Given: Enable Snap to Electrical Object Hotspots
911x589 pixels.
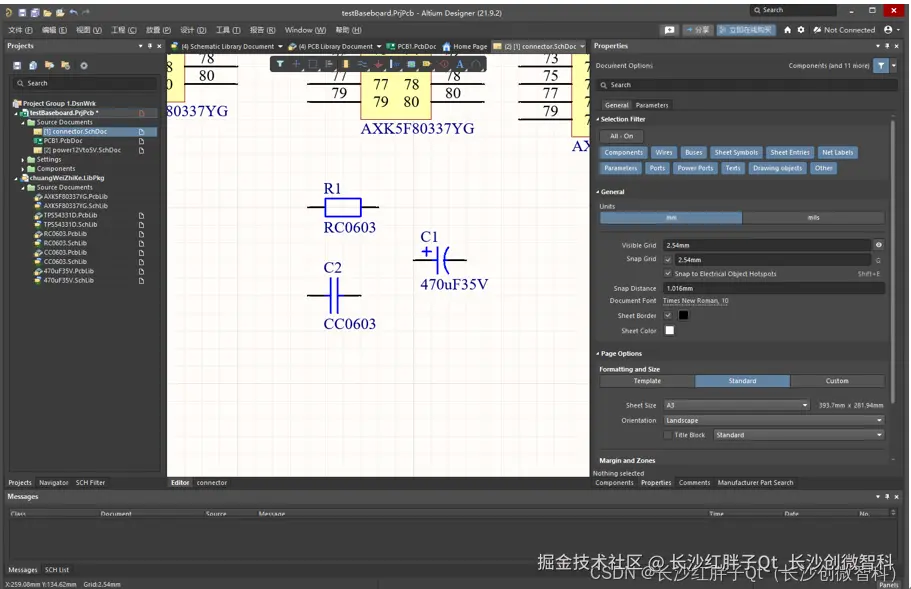Looking at the screenshot, I should point(668,273).
